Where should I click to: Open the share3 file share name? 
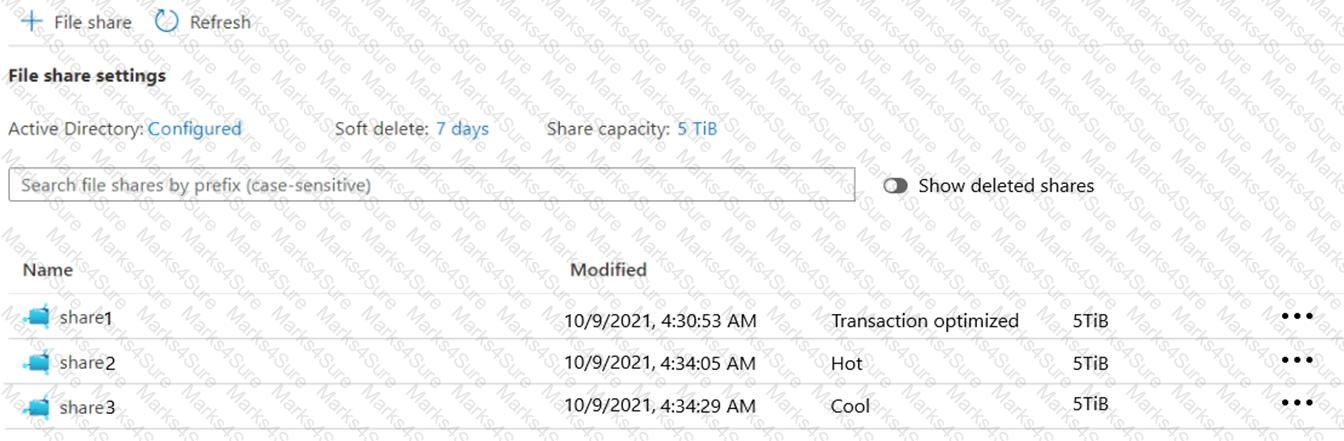[87, 407]
